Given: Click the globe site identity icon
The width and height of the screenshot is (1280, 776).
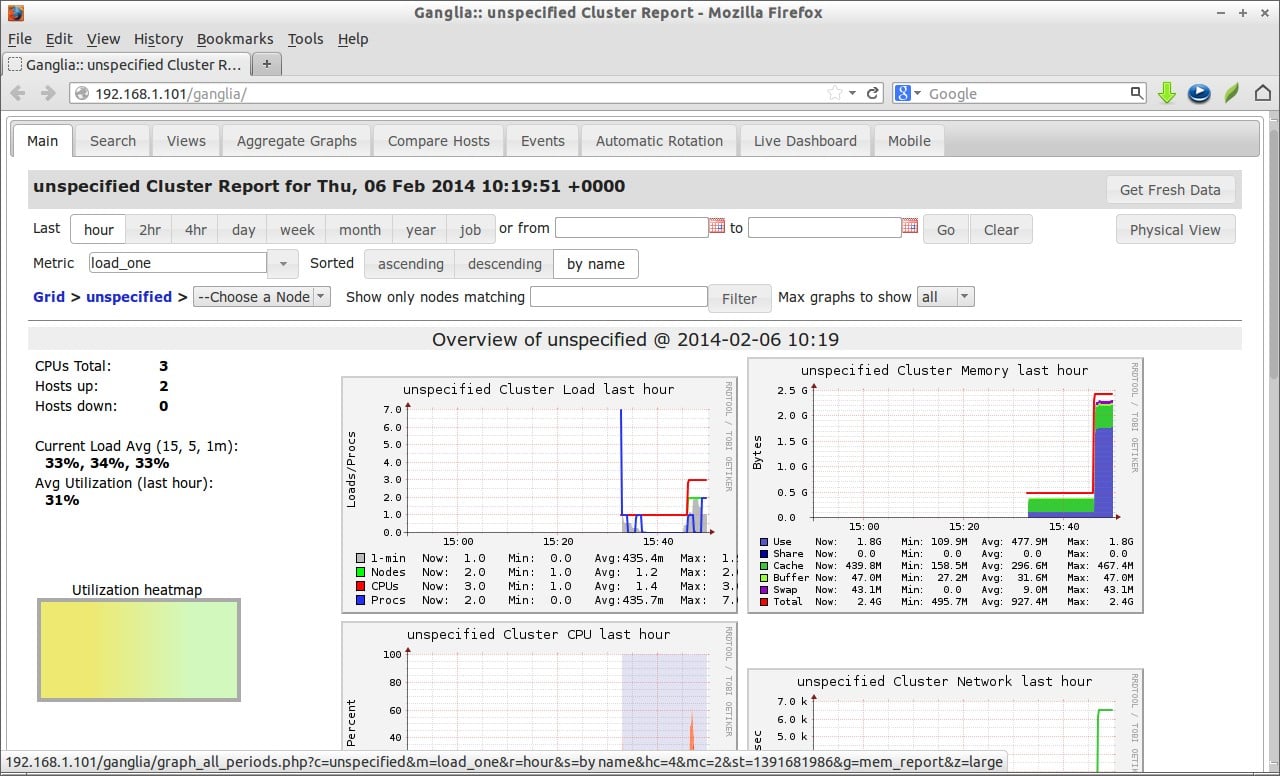Looking at the screenshot, I should pos(82,93).
